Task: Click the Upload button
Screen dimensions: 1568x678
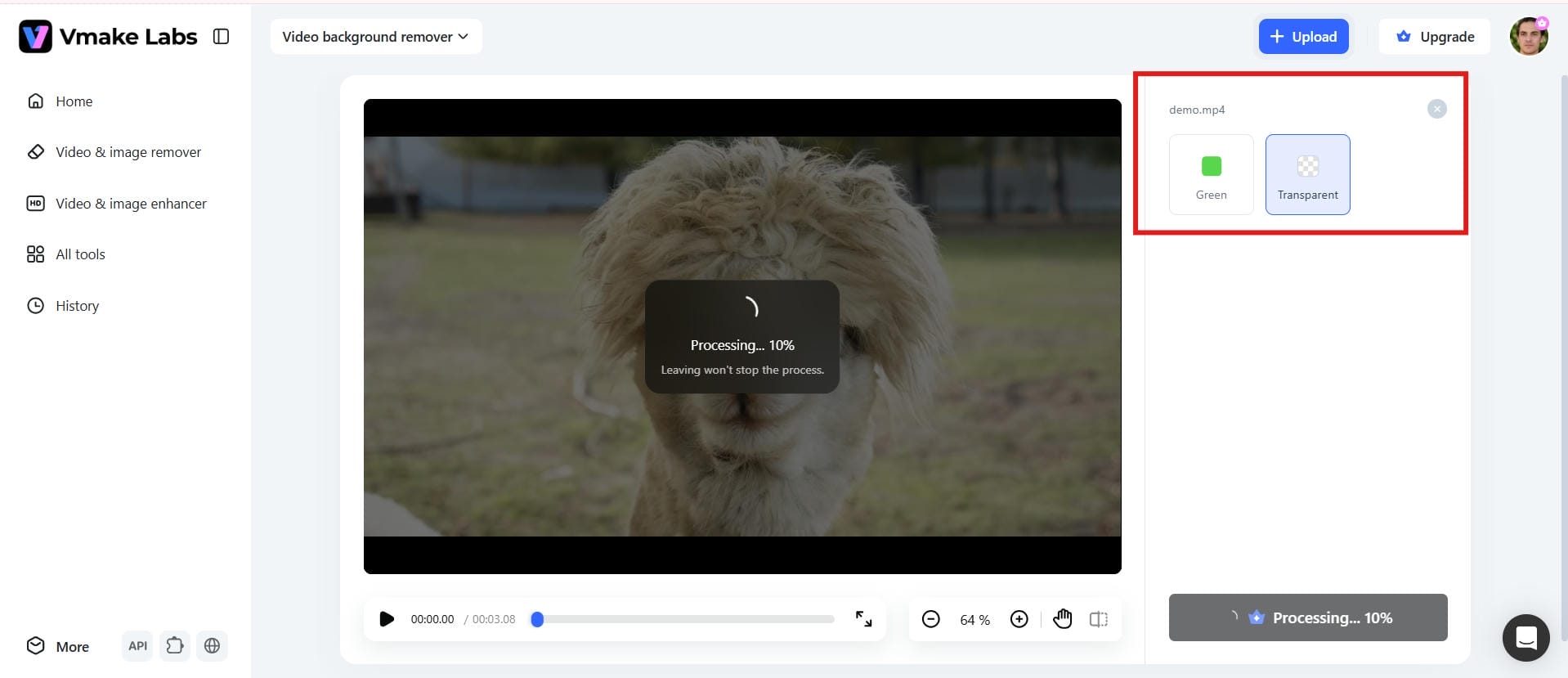Action: [1304, 37]
